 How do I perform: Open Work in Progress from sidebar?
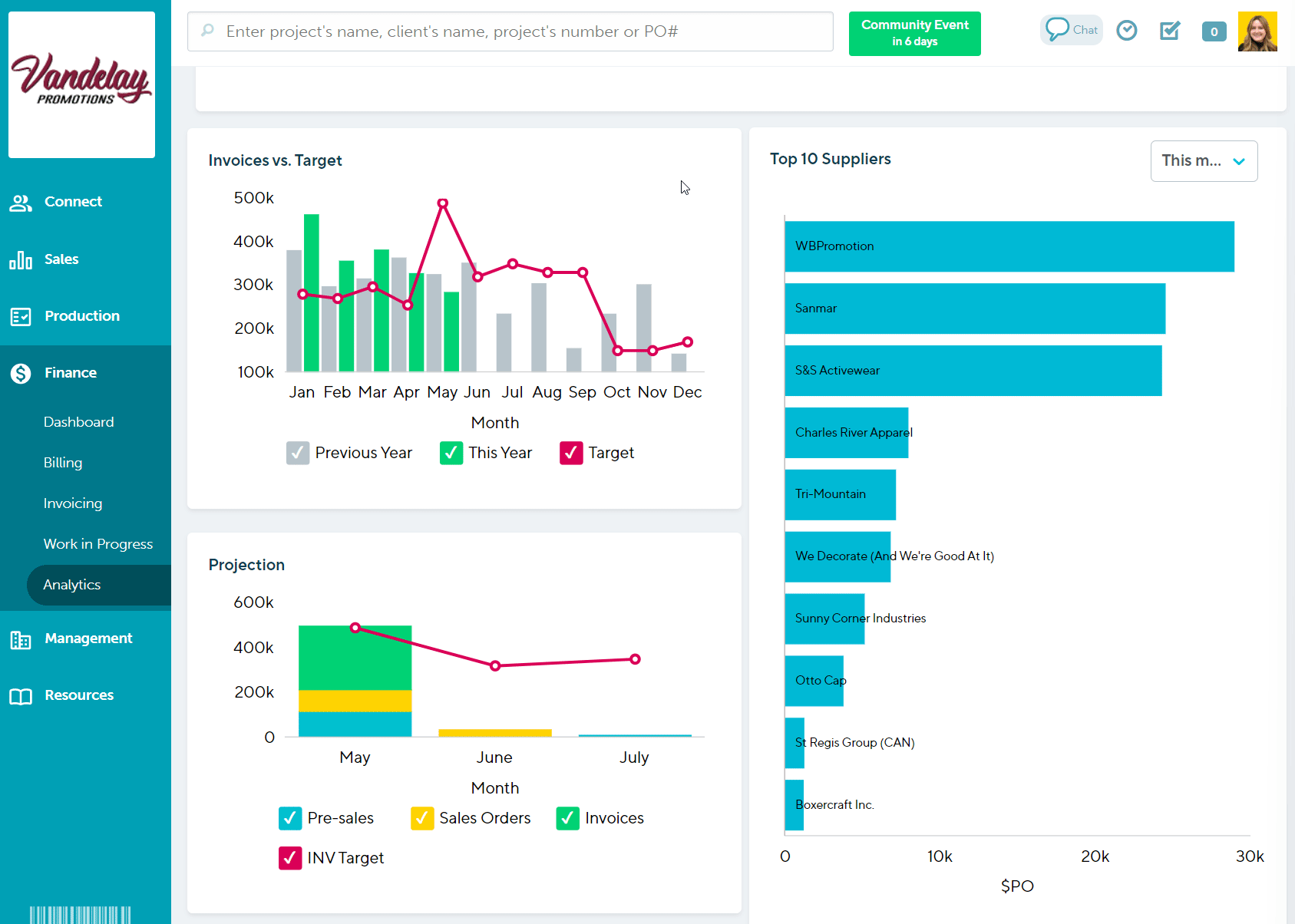[97, 543]
